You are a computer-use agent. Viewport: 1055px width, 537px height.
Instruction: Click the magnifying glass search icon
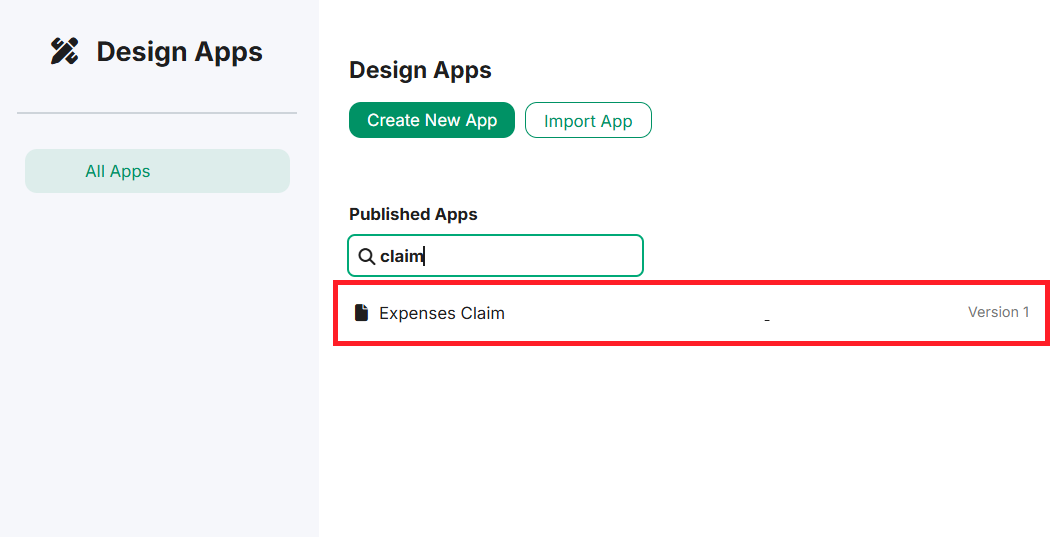[x=366, y=256]
